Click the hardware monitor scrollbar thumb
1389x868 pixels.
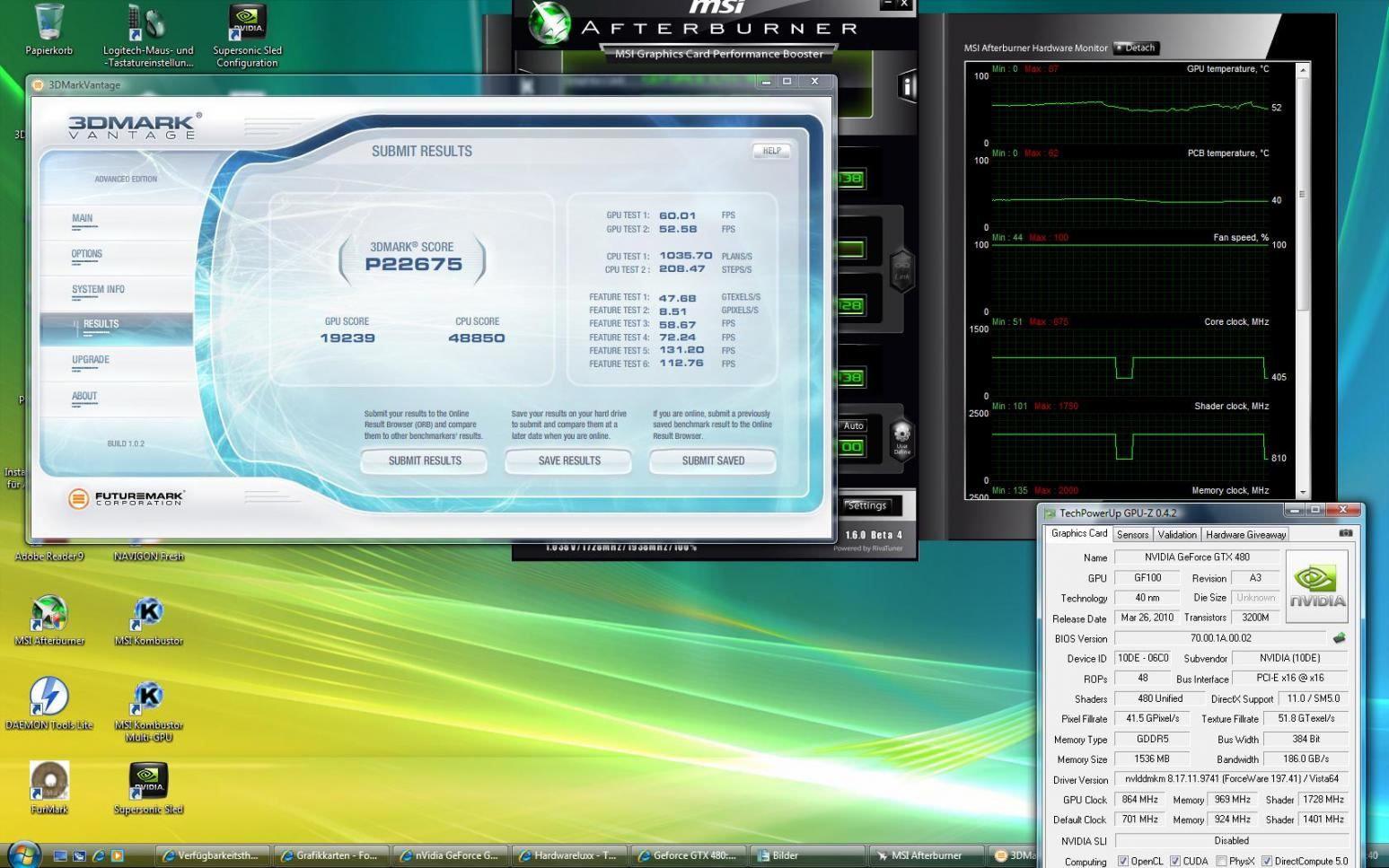pos(1304,194)
